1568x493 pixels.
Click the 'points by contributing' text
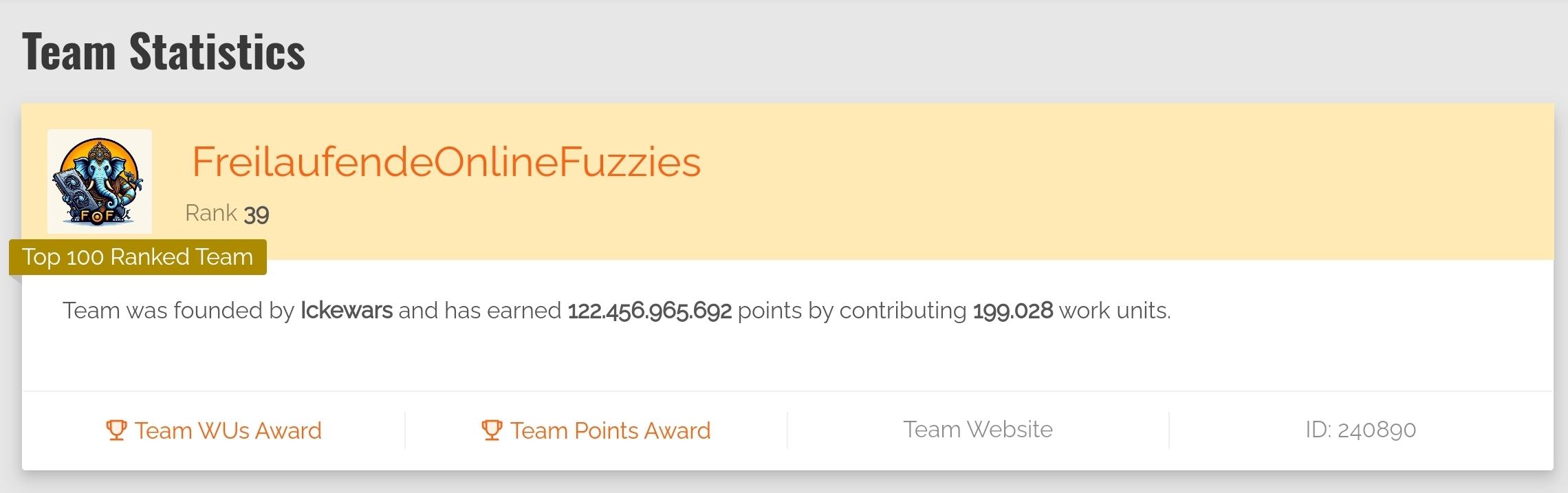(x=852, y=311)
